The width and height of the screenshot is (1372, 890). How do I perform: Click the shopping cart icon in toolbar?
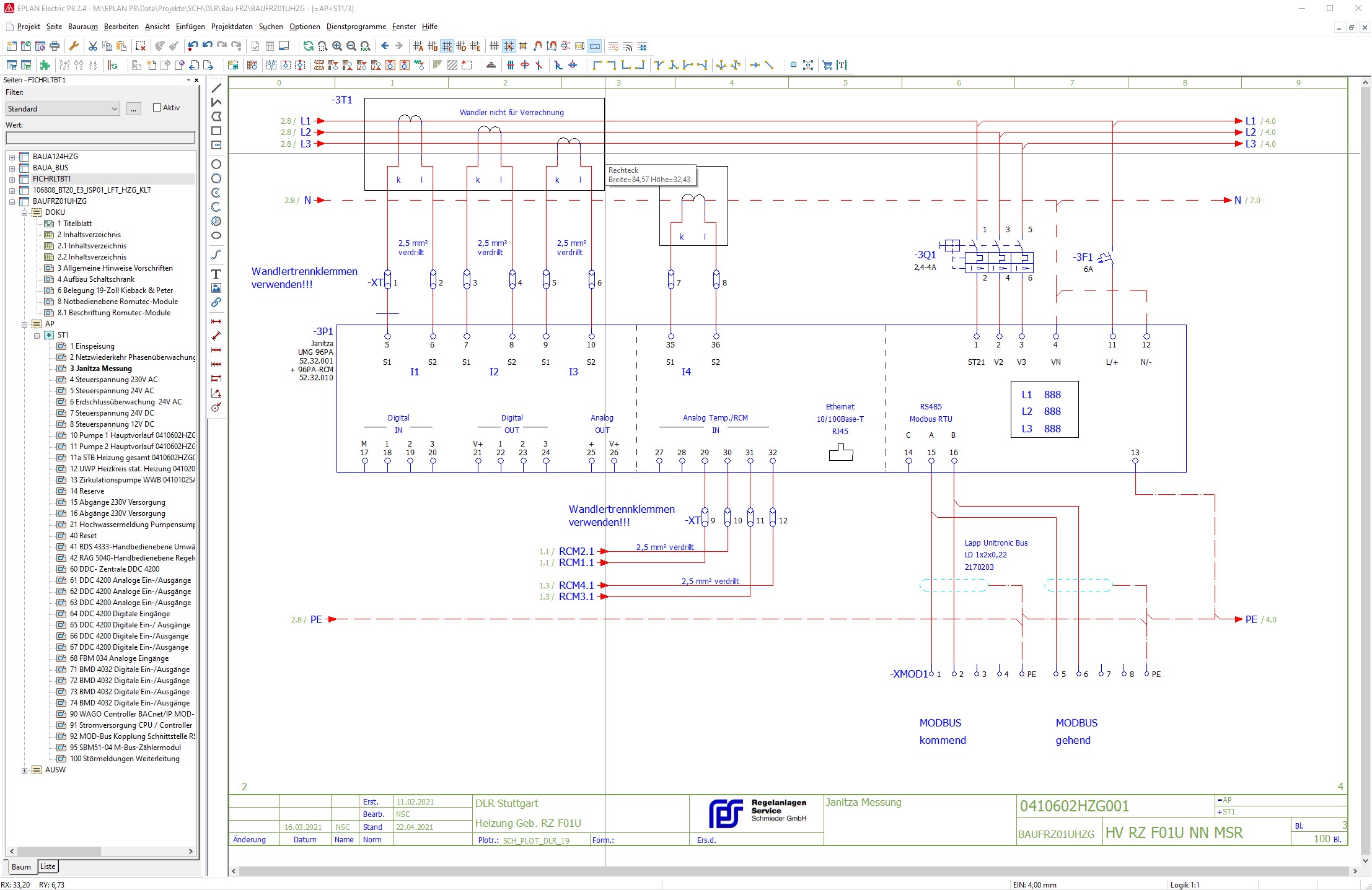(x=827, y=65)
